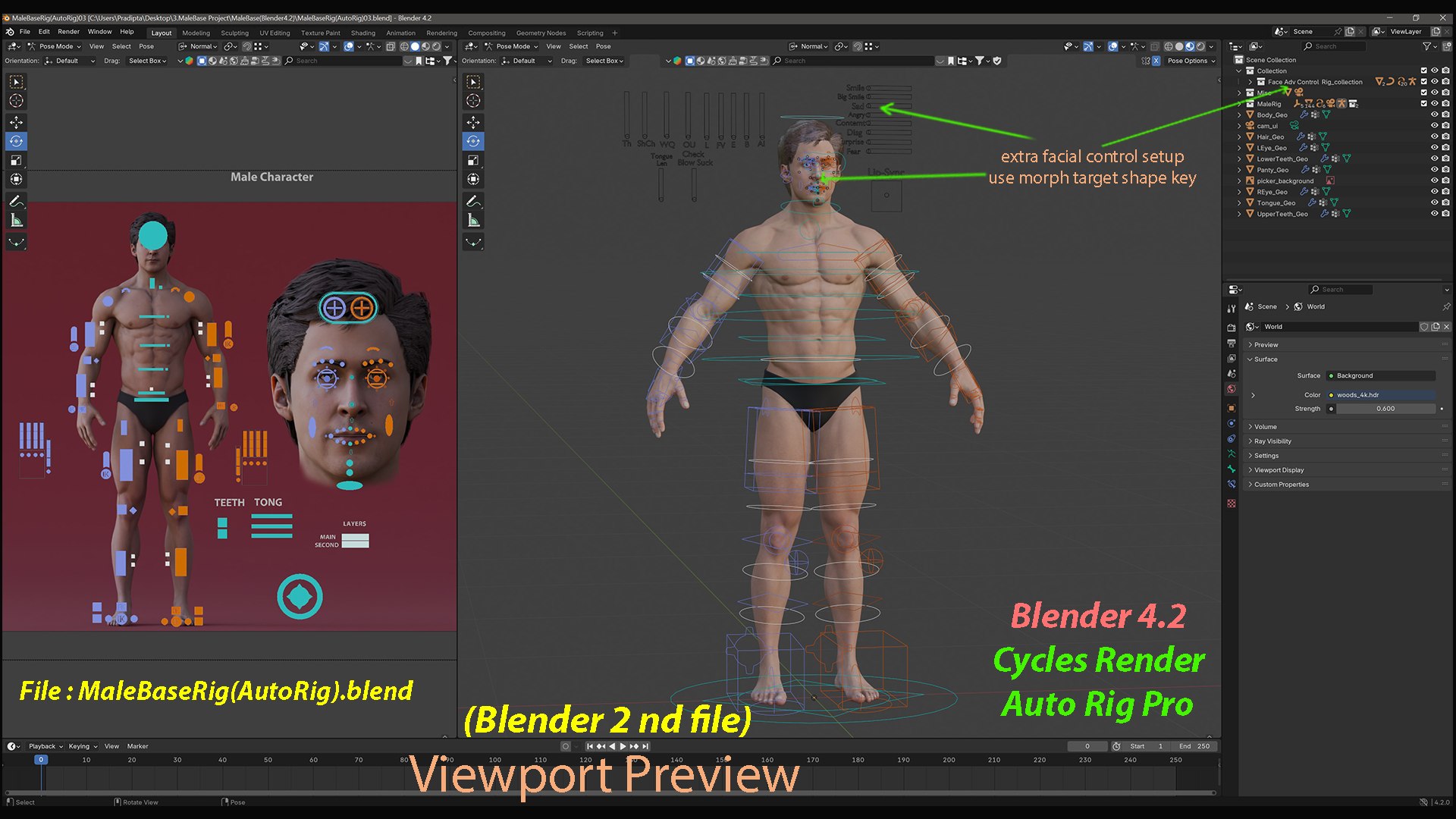Image resolution: width=1456 pixels, height=819 pixels.
Task: Click the woods_4k.hdr color texture field
Action: coord(1380,395)
